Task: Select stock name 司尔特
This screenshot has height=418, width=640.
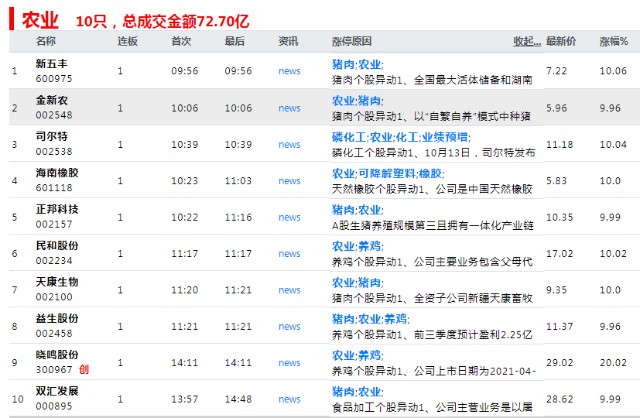Action: click(51, 136)
